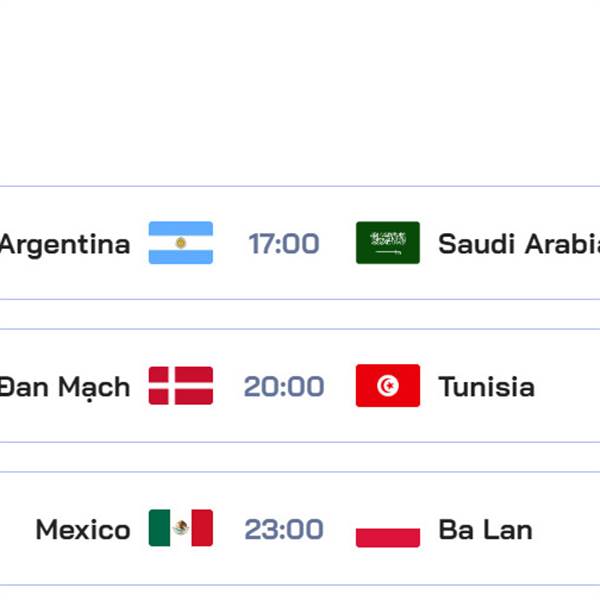This screenshot has width=600, height=600.
Task: Open the Đan Mạch vs Tunisia match row
Action: (x=300, y=386)
